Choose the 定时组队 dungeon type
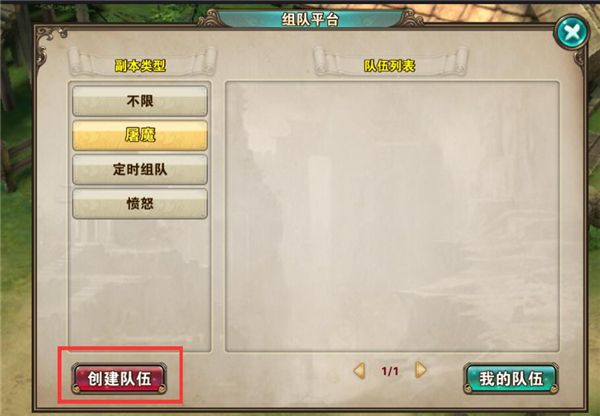This screenshot has height=416, width=600. [140, 169]
